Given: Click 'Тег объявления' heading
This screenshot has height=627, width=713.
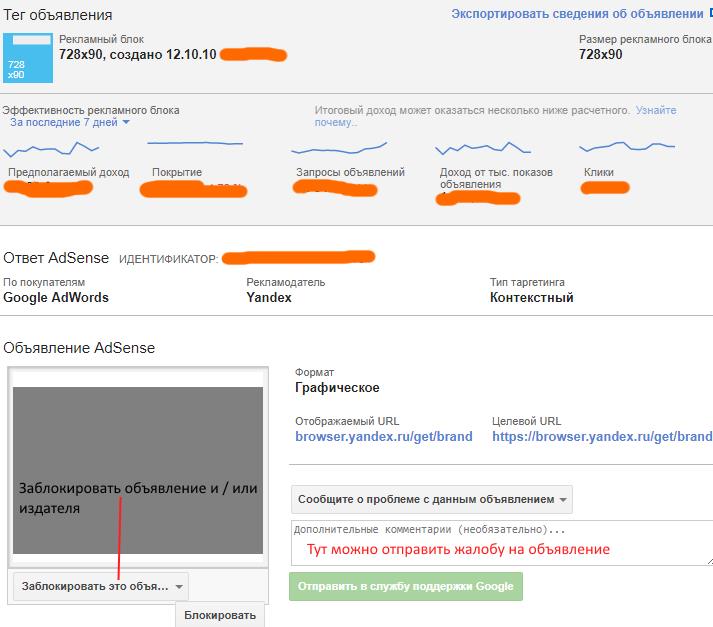Looking at the screenshot, I should tap(58, 15).
